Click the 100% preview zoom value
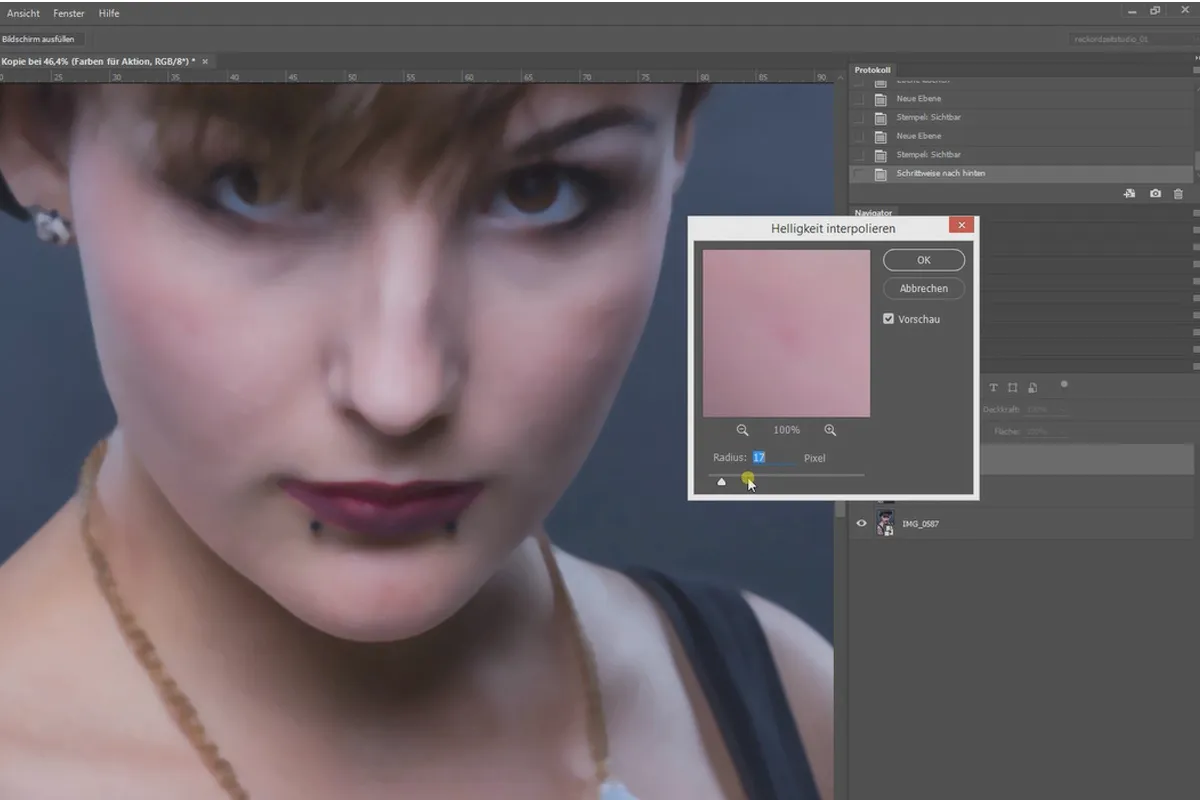The width and height of the screenshot is (1200, 800). (x=787, y=430)
